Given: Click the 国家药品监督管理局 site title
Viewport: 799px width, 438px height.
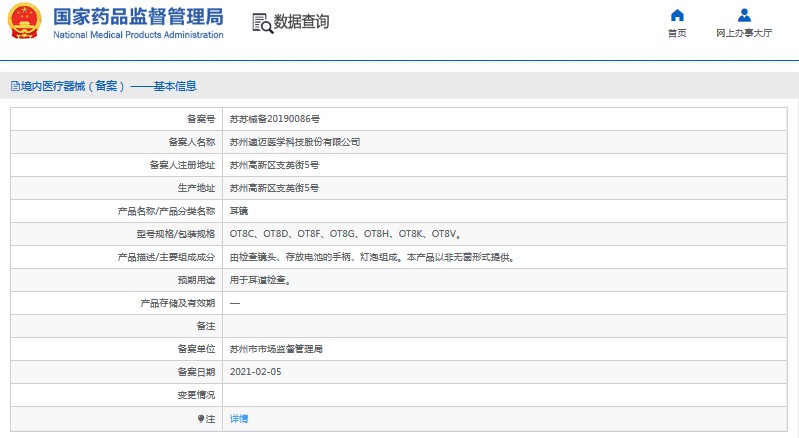Looking at the screenshot, I should tap(138, 17).
